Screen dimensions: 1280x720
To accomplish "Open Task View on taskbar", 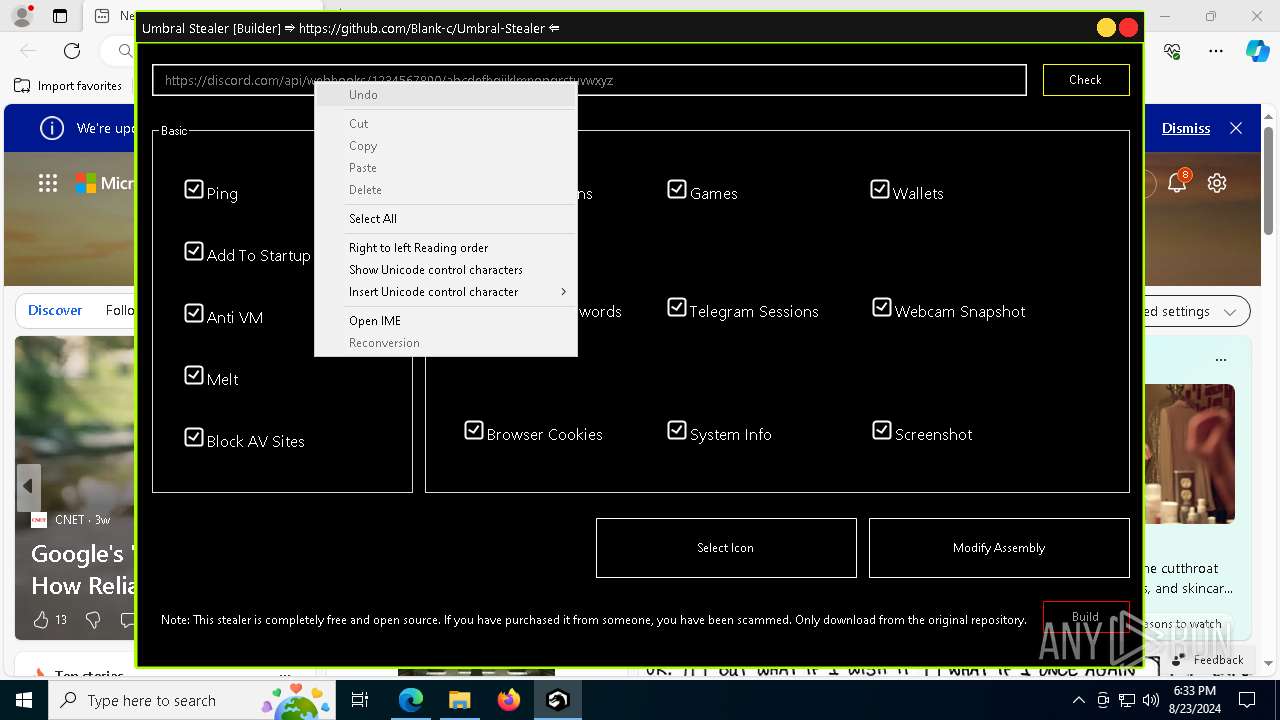I will point(360,701).
